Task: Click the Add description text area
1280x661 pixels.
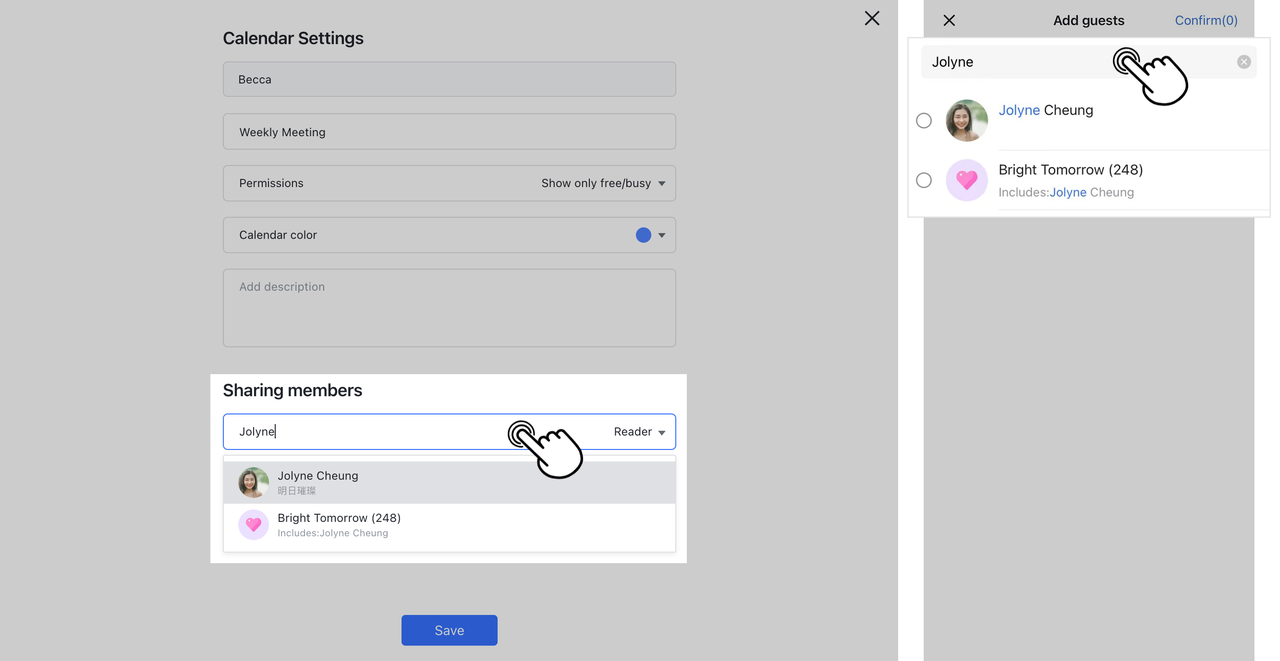Action: 449,308
